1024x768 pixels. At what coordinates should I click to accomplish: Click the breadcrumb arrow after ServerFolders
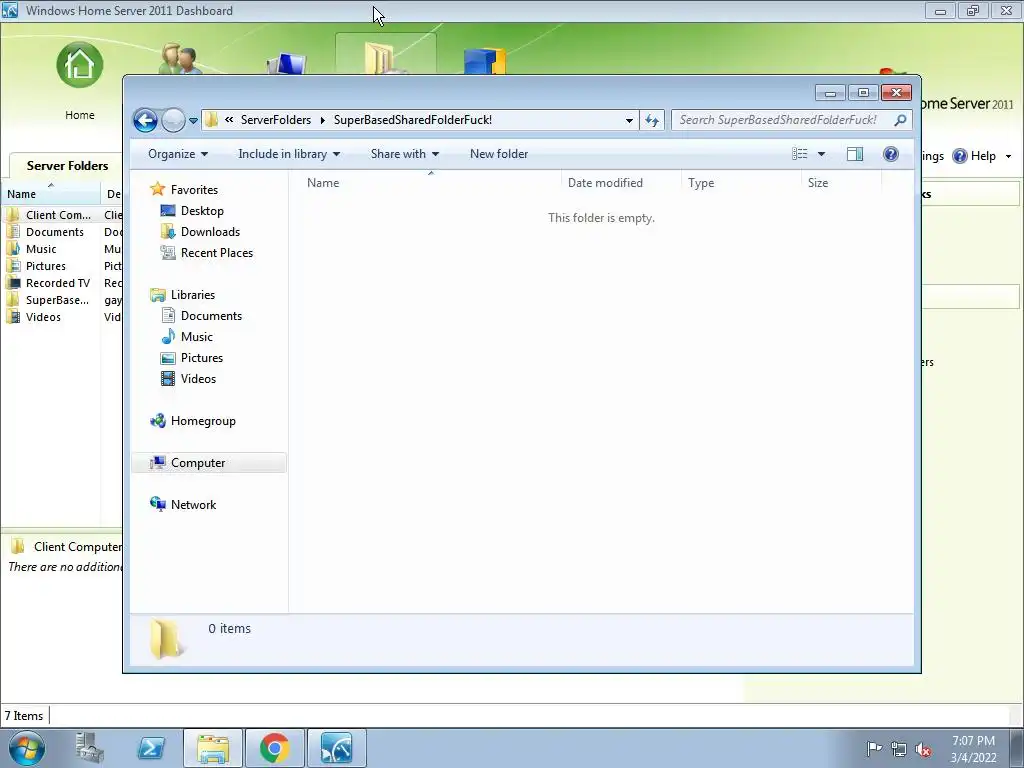pos(323,120)
